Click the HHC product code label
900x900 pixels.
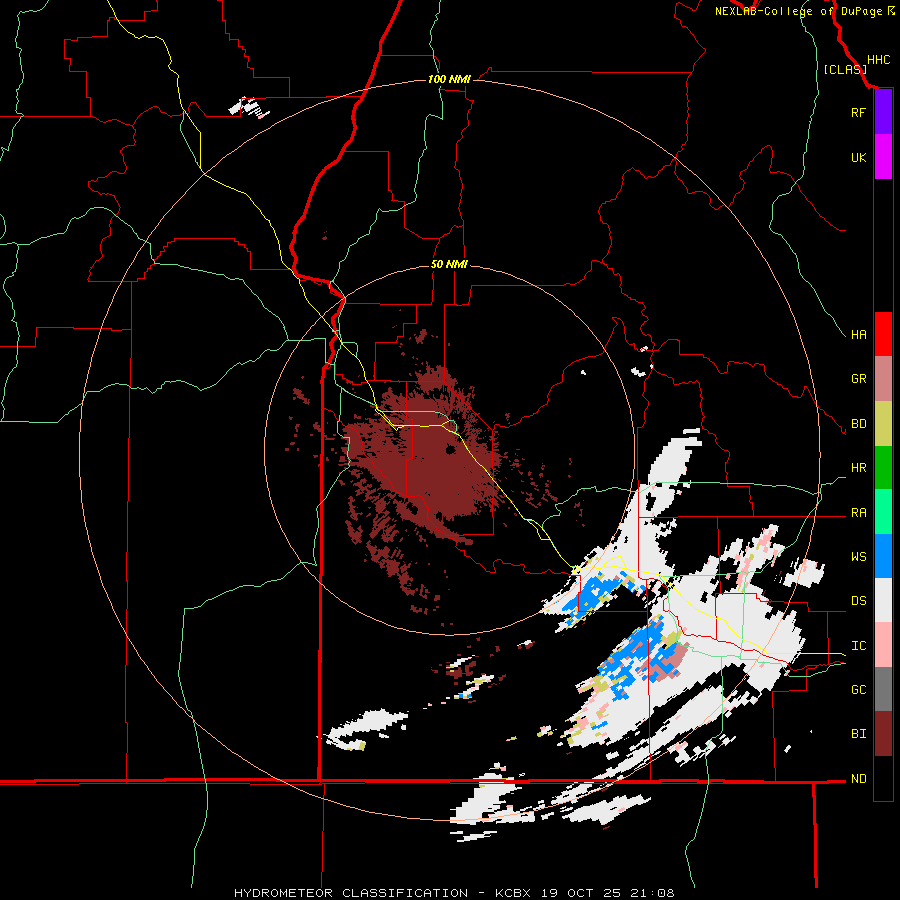(x=878, y=60)
